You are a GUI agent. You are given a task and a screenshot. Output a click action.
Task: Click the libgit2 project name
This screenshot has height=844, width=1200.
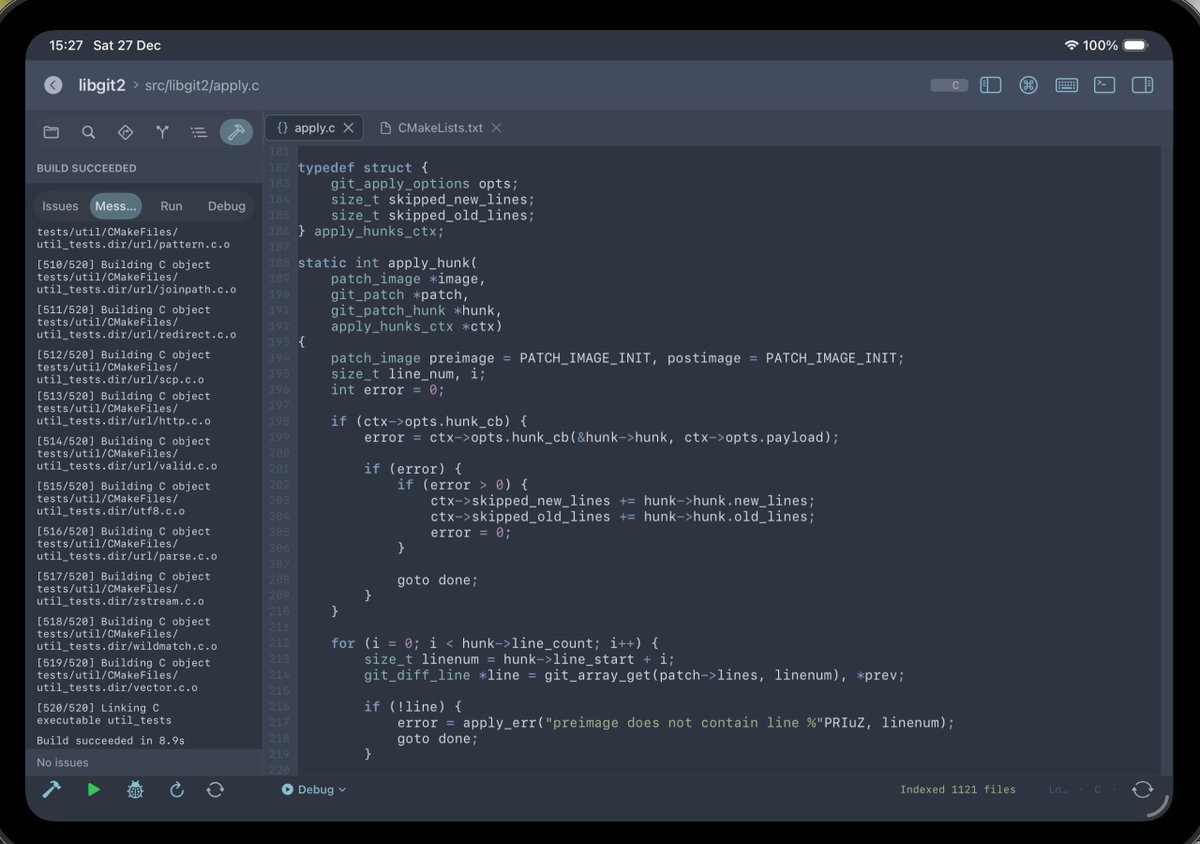pyautogui.click(x=102, y=86)
